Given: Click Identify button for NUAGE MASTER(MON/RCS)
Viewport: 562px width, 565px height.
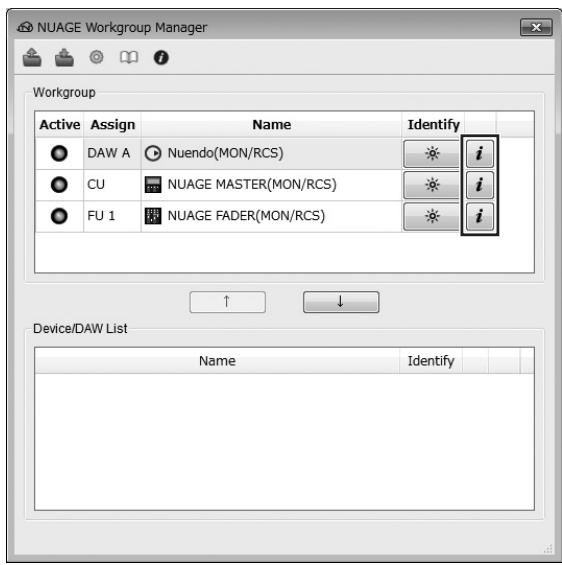Looking at the screenshot, I should coord(432,185).
